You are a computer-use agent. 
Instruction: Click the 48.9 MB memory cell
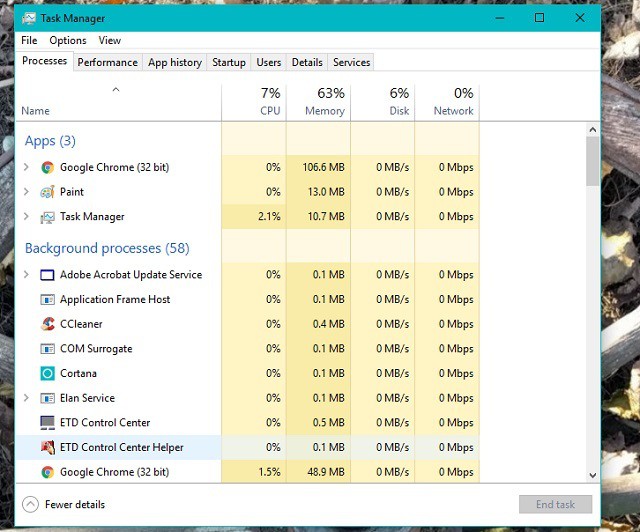318,472
